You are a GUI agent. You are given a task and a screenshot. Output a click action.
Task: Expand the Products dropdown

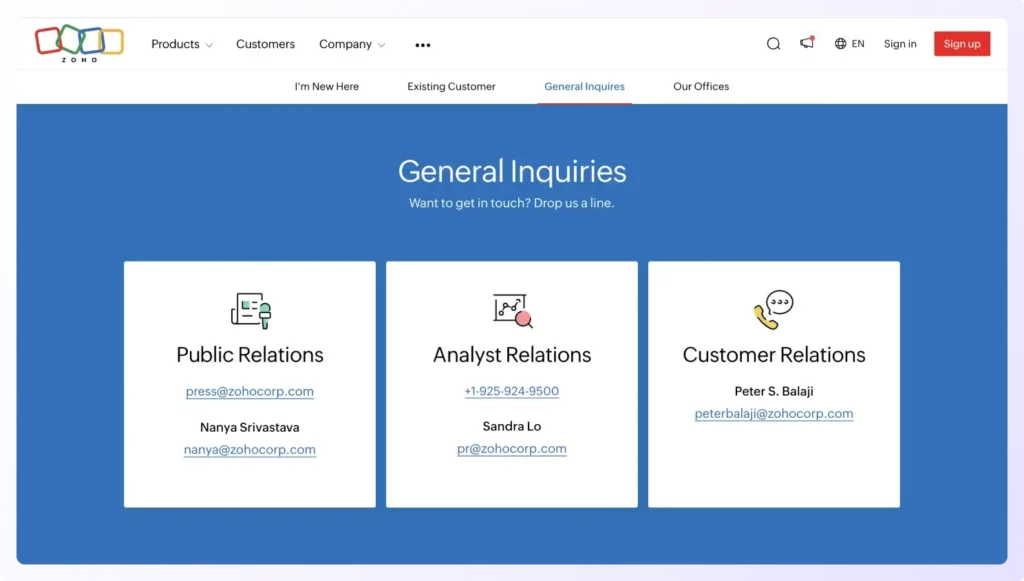click(x=182, y=44)
